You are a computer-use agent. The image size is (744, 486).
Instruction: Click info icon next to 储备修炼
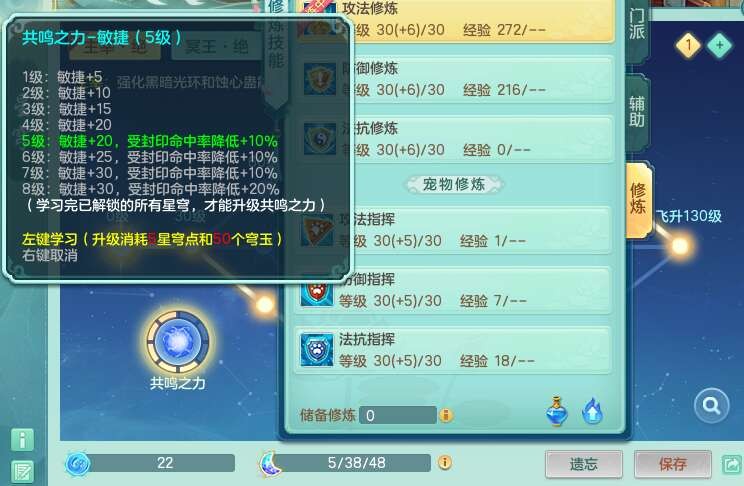(446, 415)
